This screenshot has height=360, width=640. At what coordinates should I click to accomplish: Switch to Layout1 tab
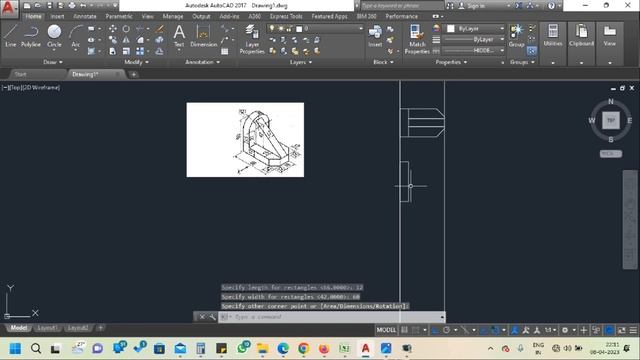click(x=47, y=328)
